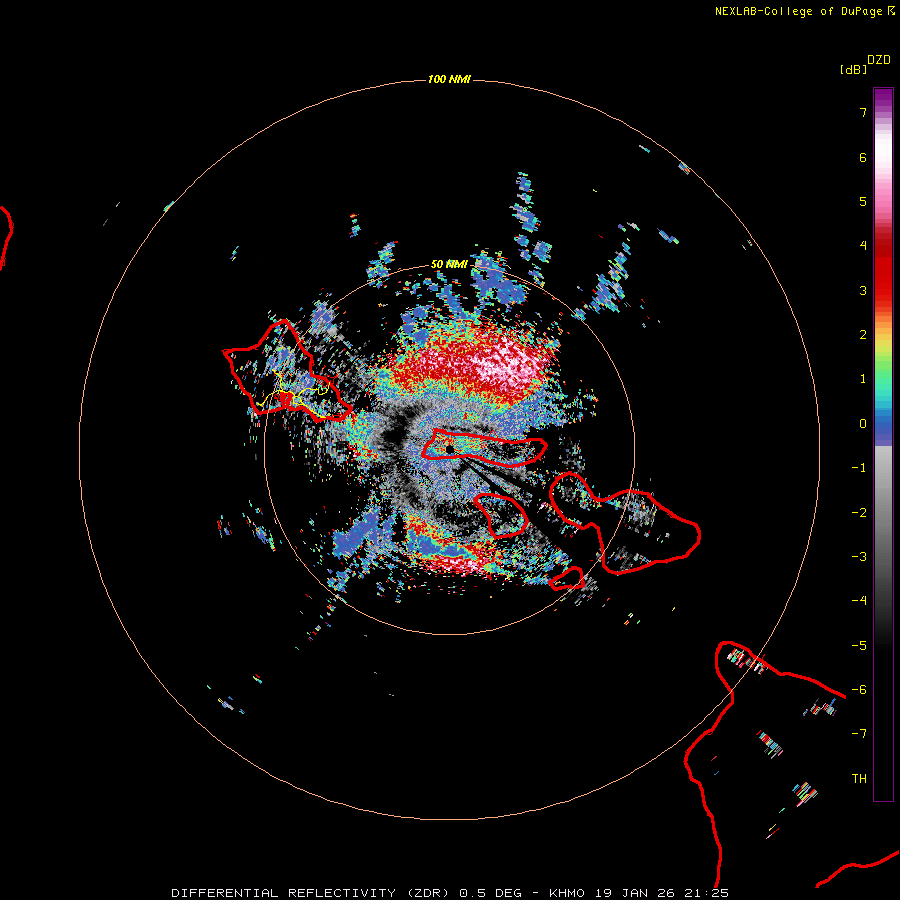Image resolution: width=900 pixels, height=900 pixels.
Task: Click the [dB] units label
Action: click(854, 70)
